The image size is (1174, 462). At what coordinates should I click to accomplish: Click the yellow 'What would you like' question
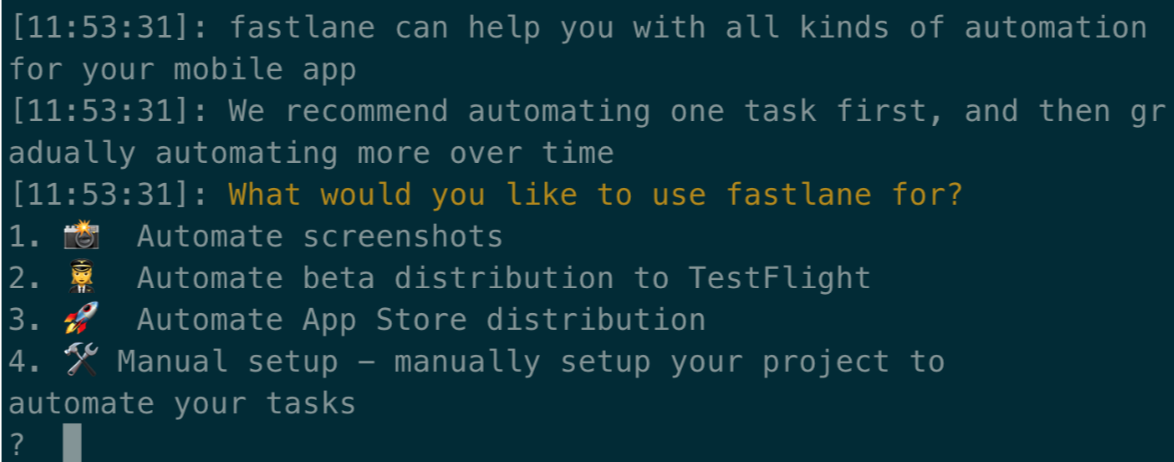pyautogui.click(x=595, y=195)
